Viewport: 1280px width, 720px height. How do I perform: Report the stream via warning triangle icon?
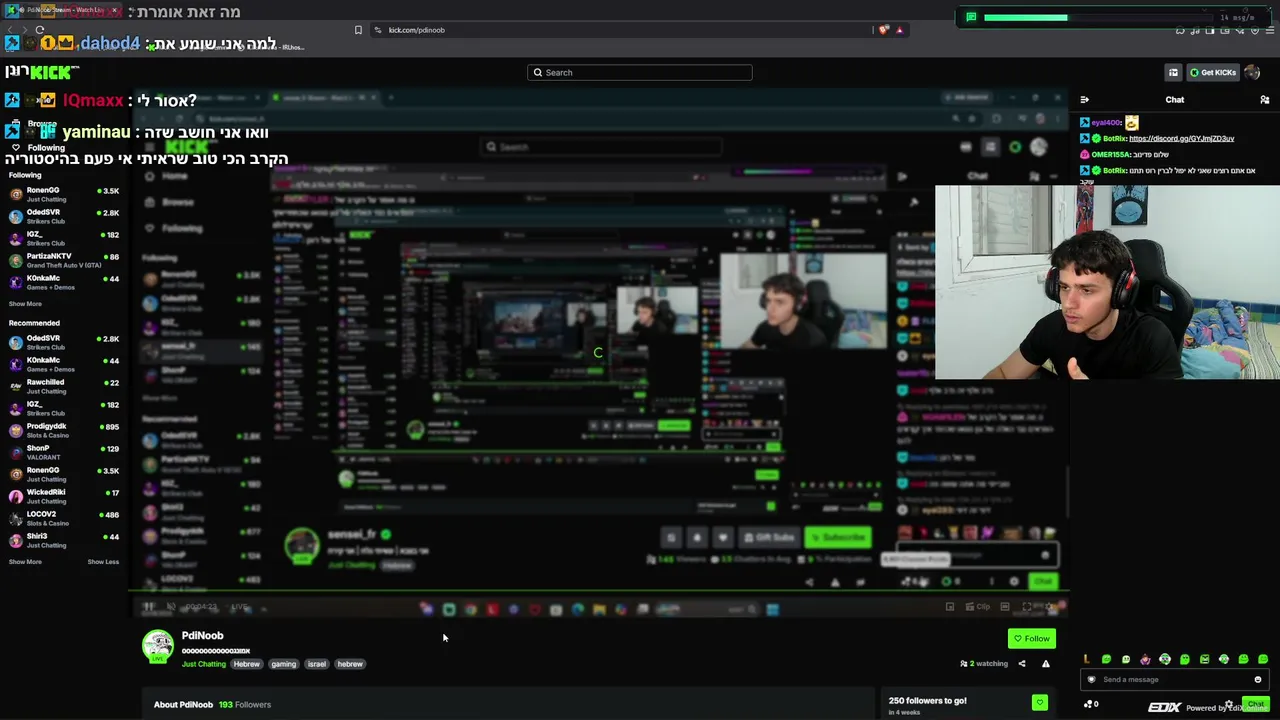(x=1046, y=663)
